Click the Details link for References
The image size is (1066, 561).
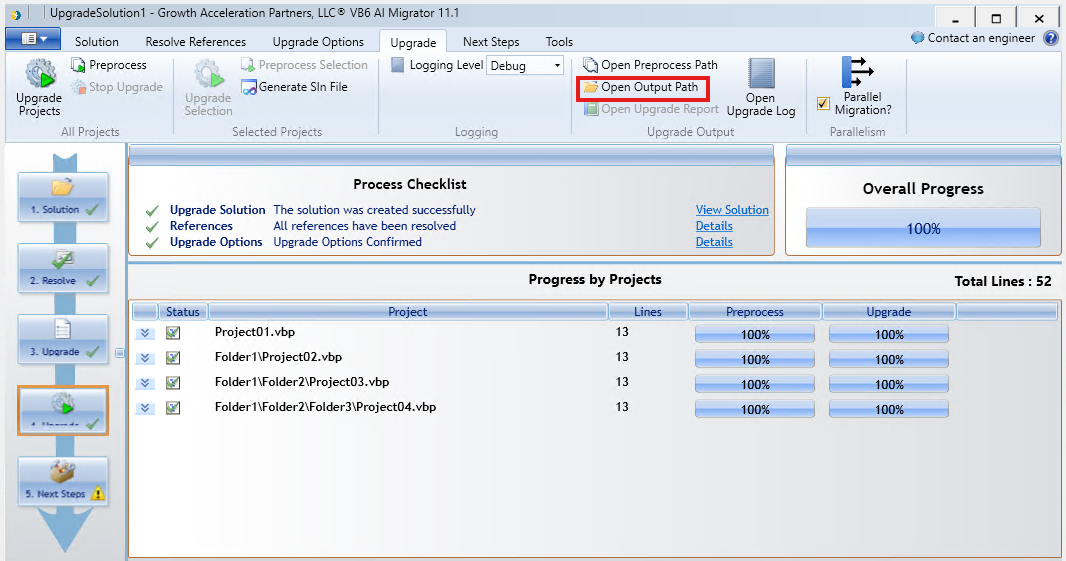(x=714, y=226)
